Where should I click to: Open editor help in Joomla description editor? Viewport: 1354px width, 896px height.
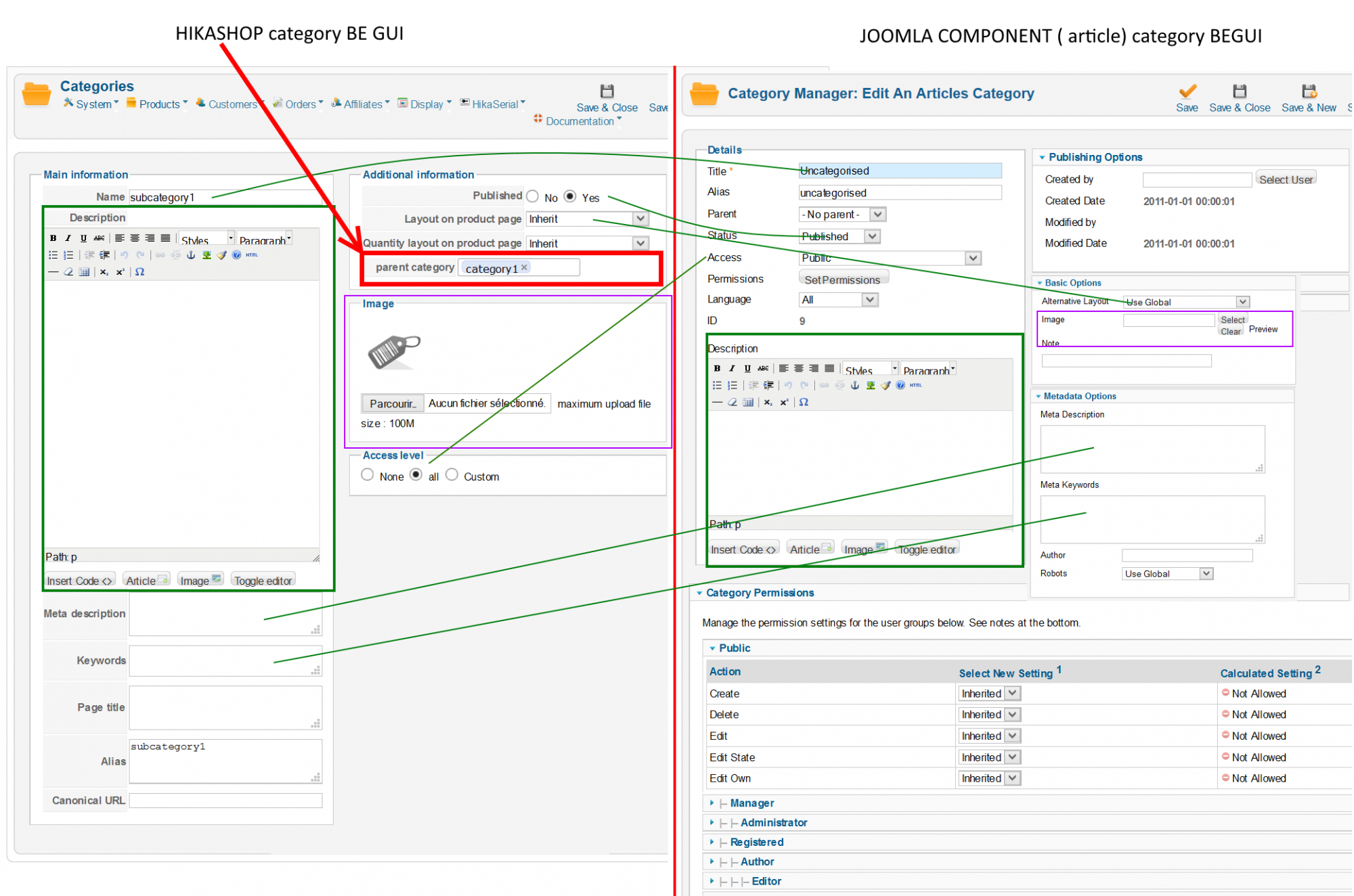click(900, 386)
